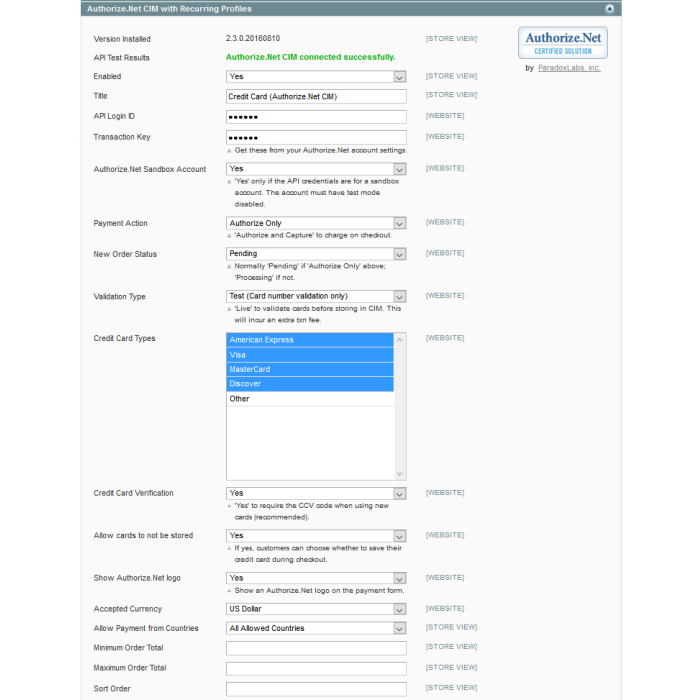This screenshot has width=700, height=700.
Task: Focus the Title input field
Action: click(x=316, y=96)
